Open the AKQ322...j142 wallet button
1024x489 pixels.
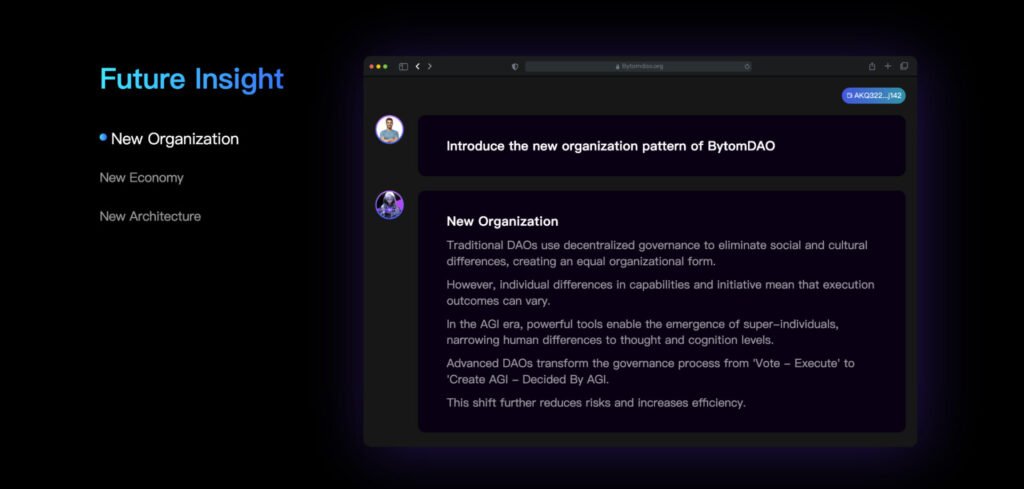tap(873, 95)
